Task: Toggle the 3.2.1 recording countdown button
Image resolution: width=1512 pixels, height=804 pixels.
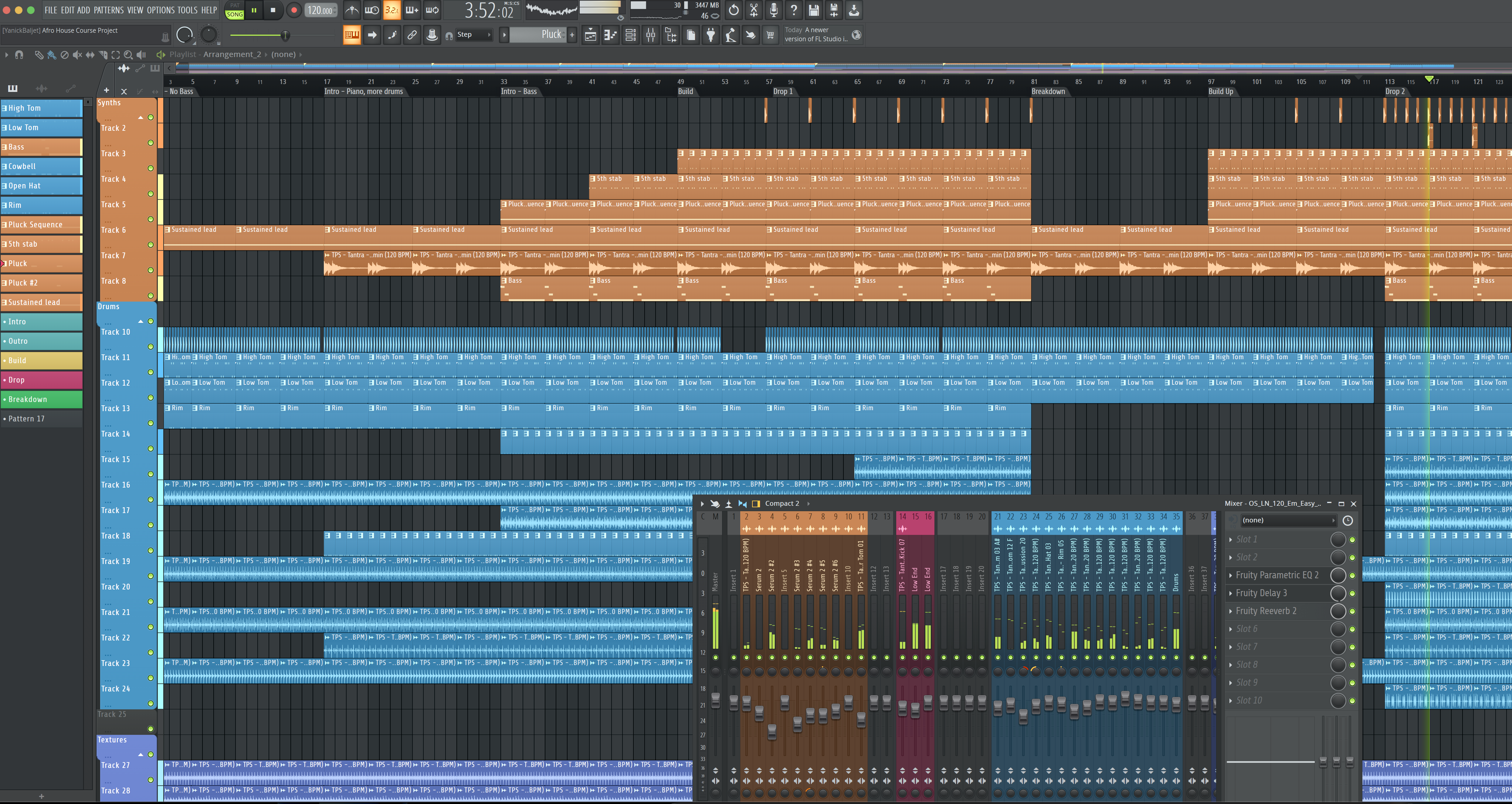Action: pos(391,10)
